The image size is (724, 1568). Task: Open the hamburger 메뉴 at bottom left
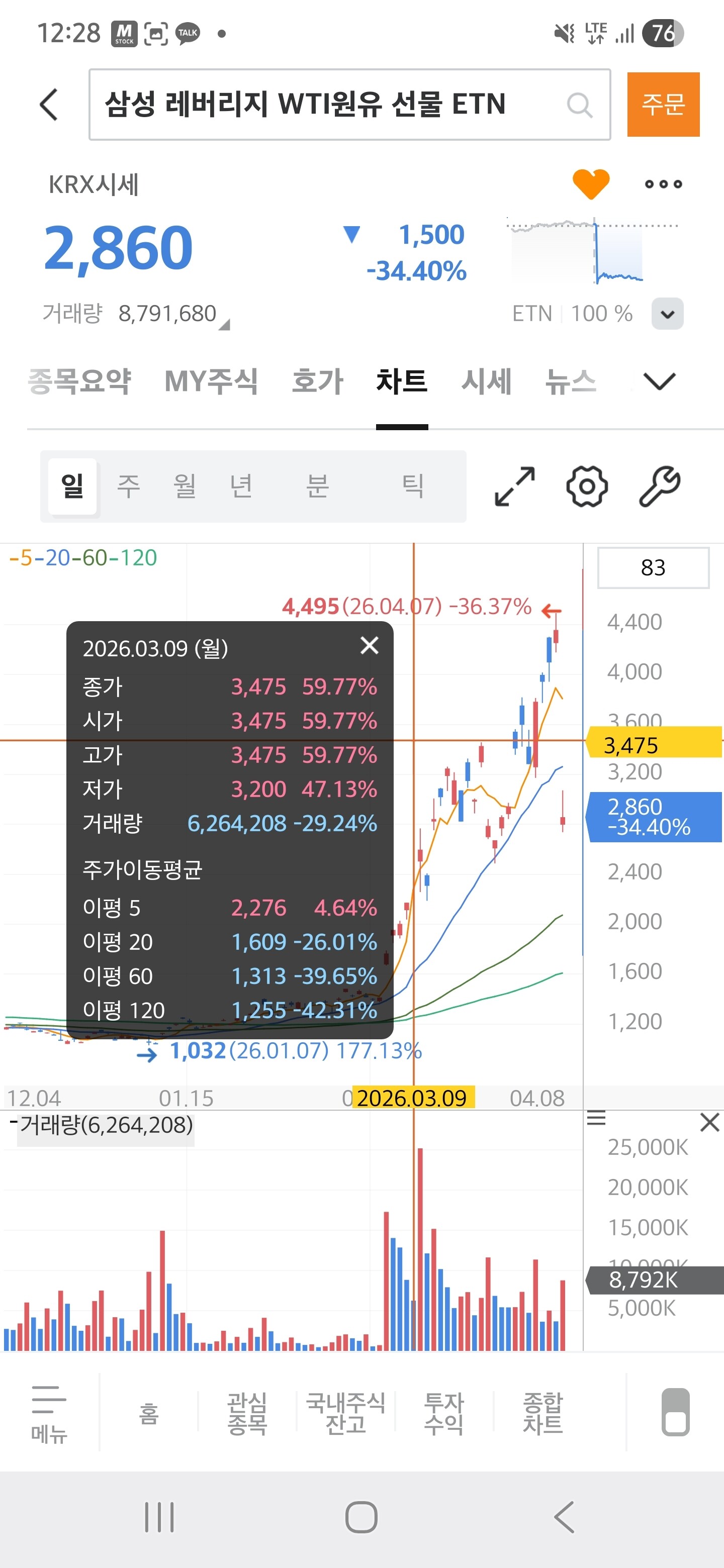[x=49, y=1413]
